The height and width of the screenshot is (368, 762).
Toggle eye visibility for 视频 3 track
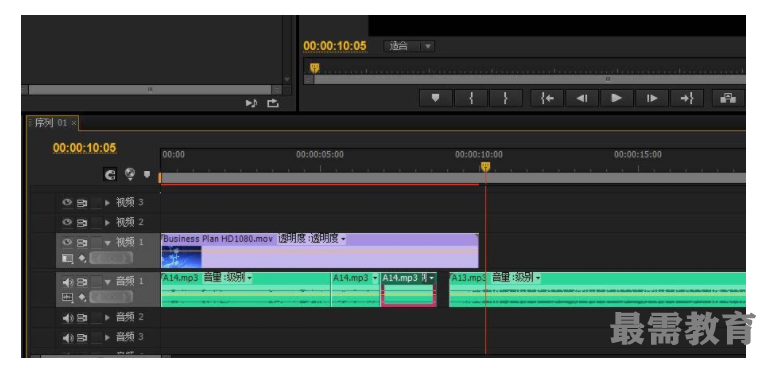click(67, 202)
